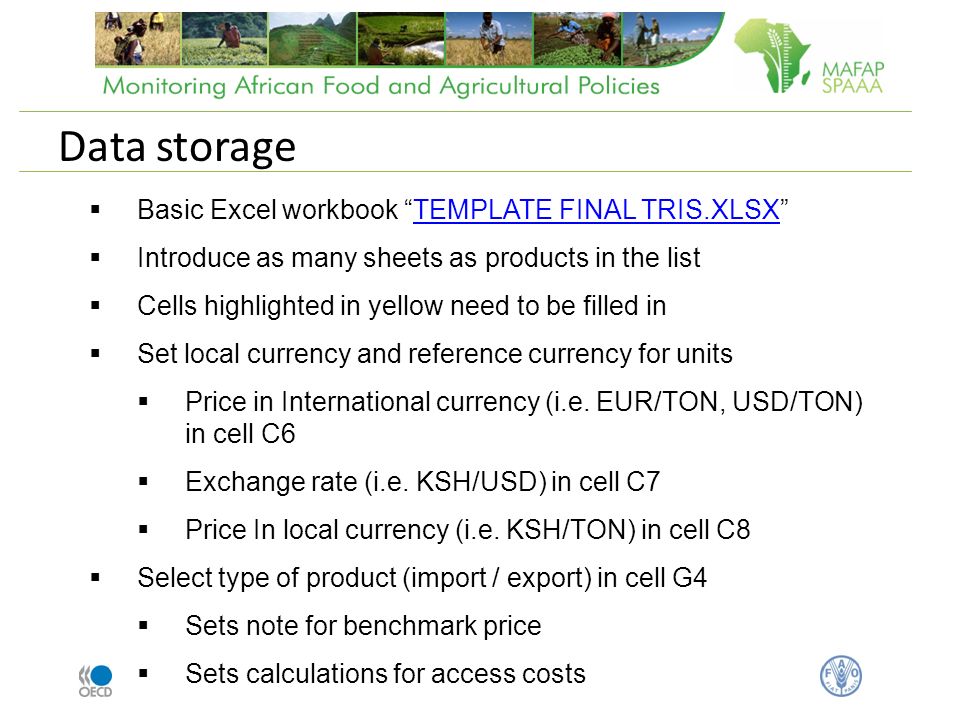Click the Price in International currency line
The height and width of the screenshot is (720, 960).
pos(524,418)
